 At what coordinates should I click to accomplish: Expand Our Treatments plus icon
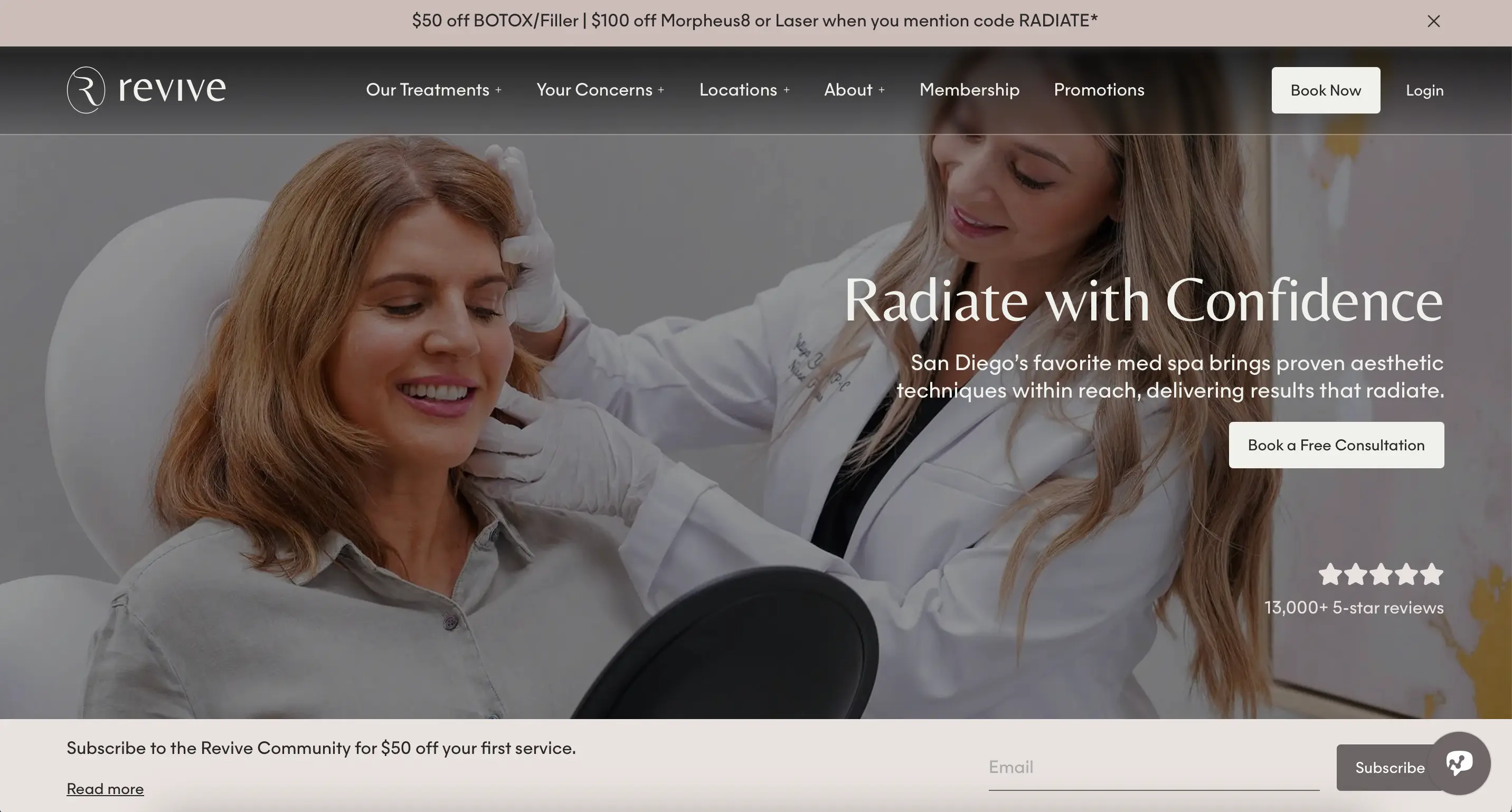tap(498, 90)
